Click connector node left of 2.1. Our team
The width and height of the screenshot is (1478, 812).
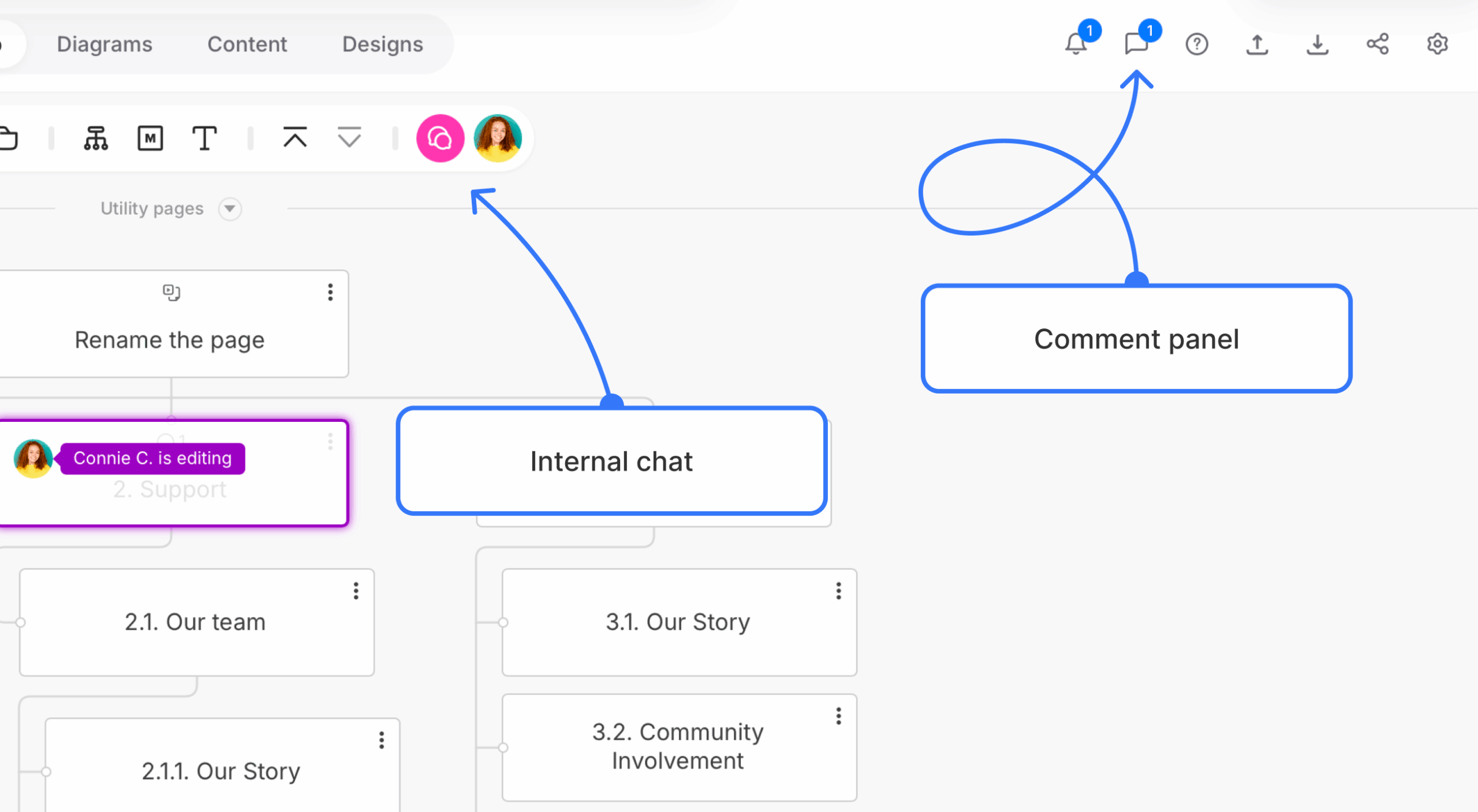(20, 622)
